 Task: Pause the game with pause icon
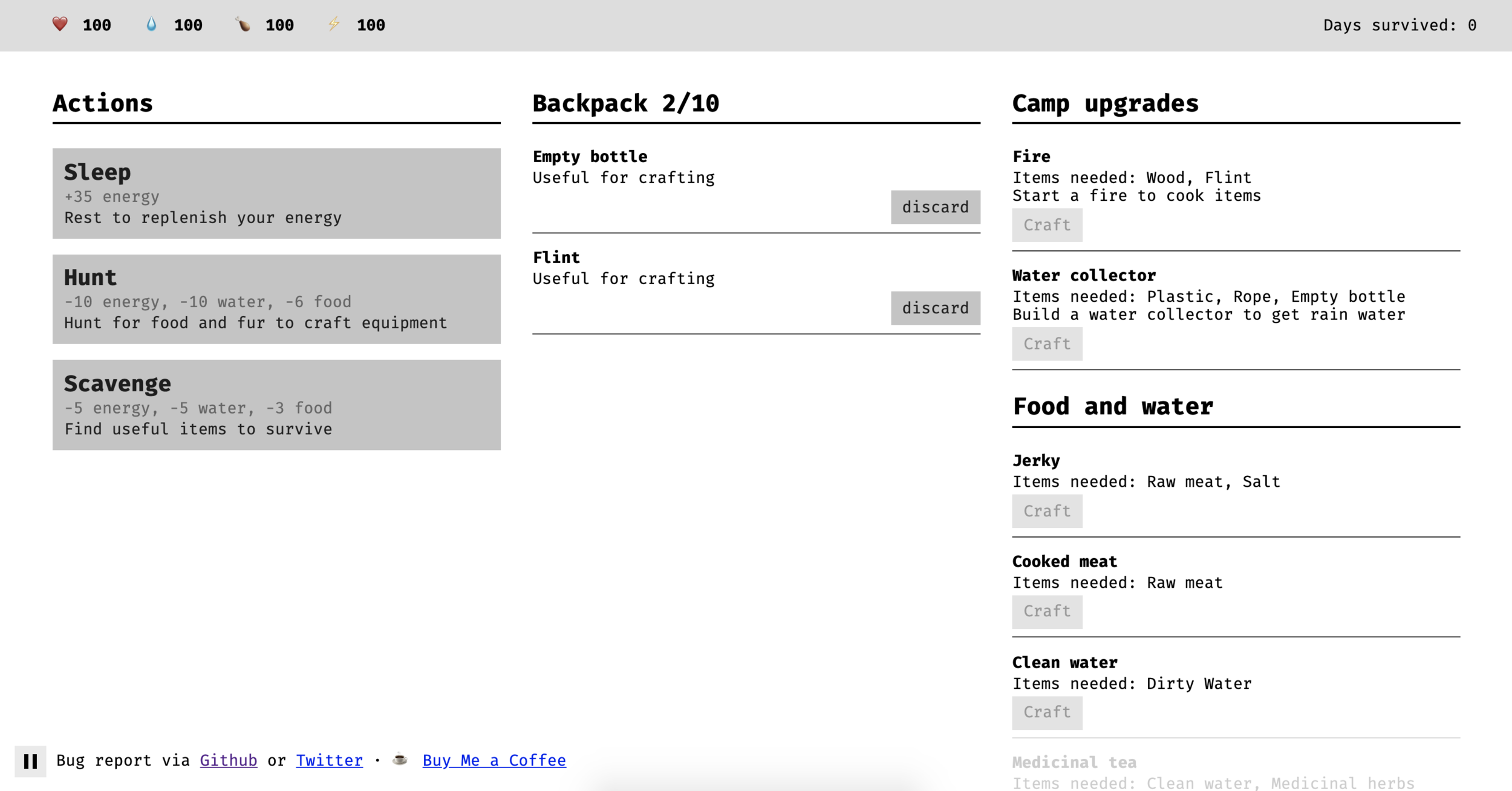30,761
